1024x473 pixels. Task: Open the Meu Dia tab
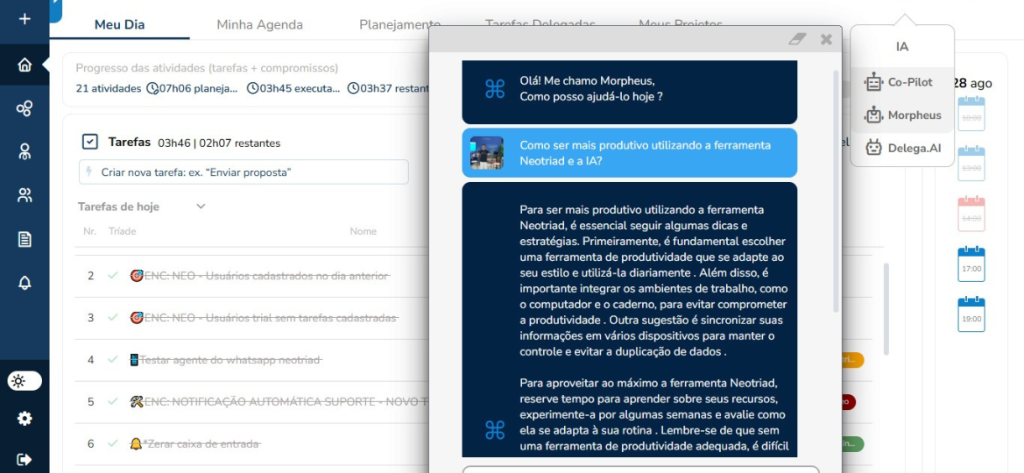(120, 24)
